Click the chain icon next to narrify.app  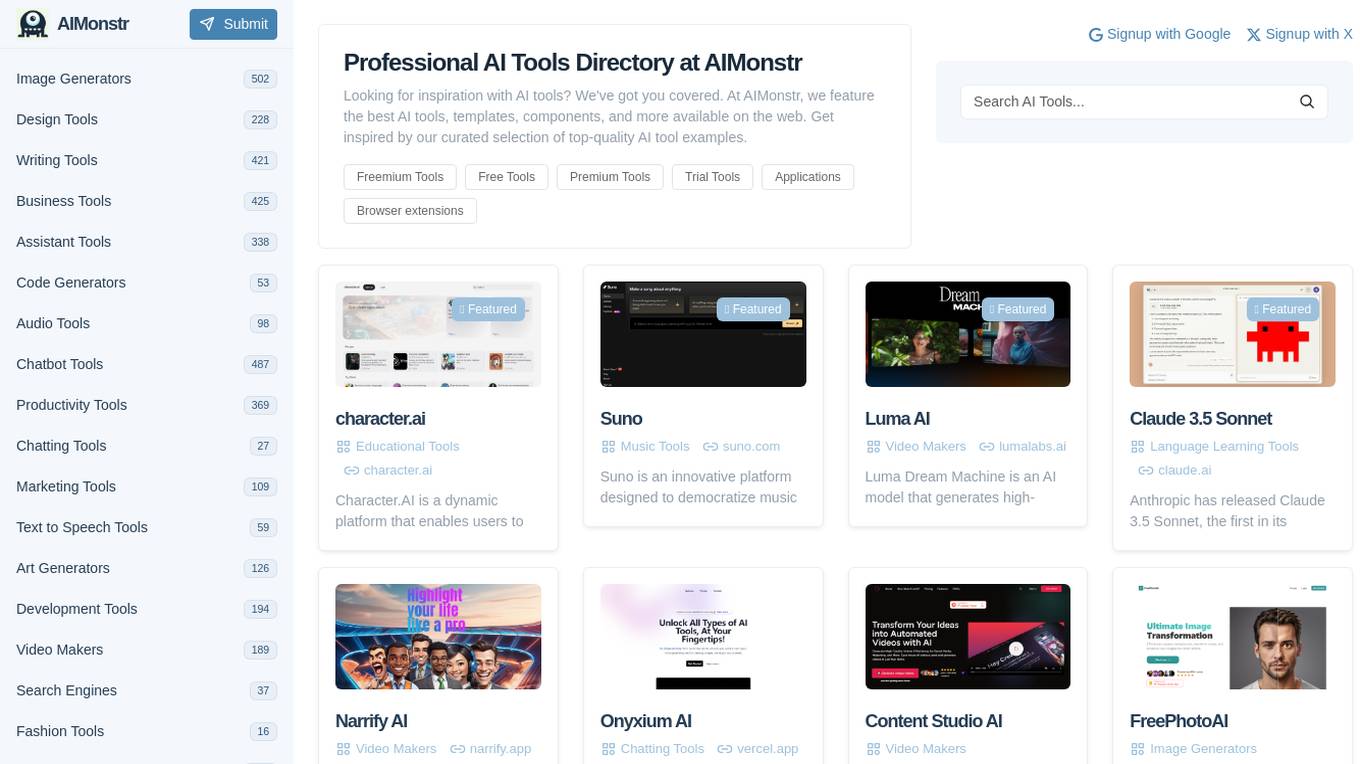click(x=457, y=749)
